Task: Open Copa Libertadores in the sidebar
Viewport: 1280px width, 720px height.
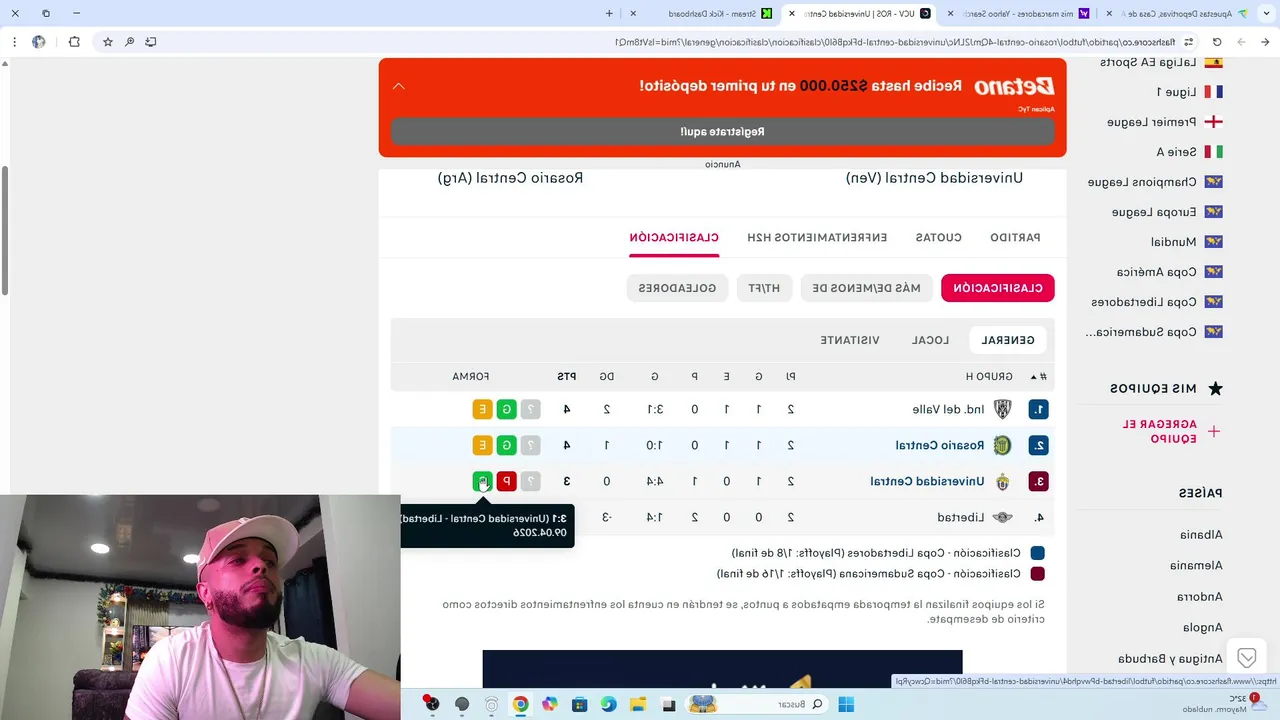Action: point(1144,302)
